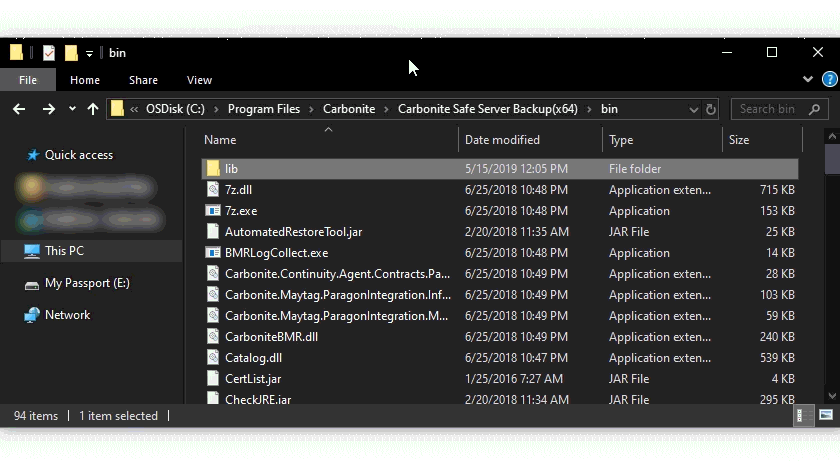This screenshot has height=464, width=840.
Task: Switch to Large icons view in status bar
Action: click(x=826, y=415)
